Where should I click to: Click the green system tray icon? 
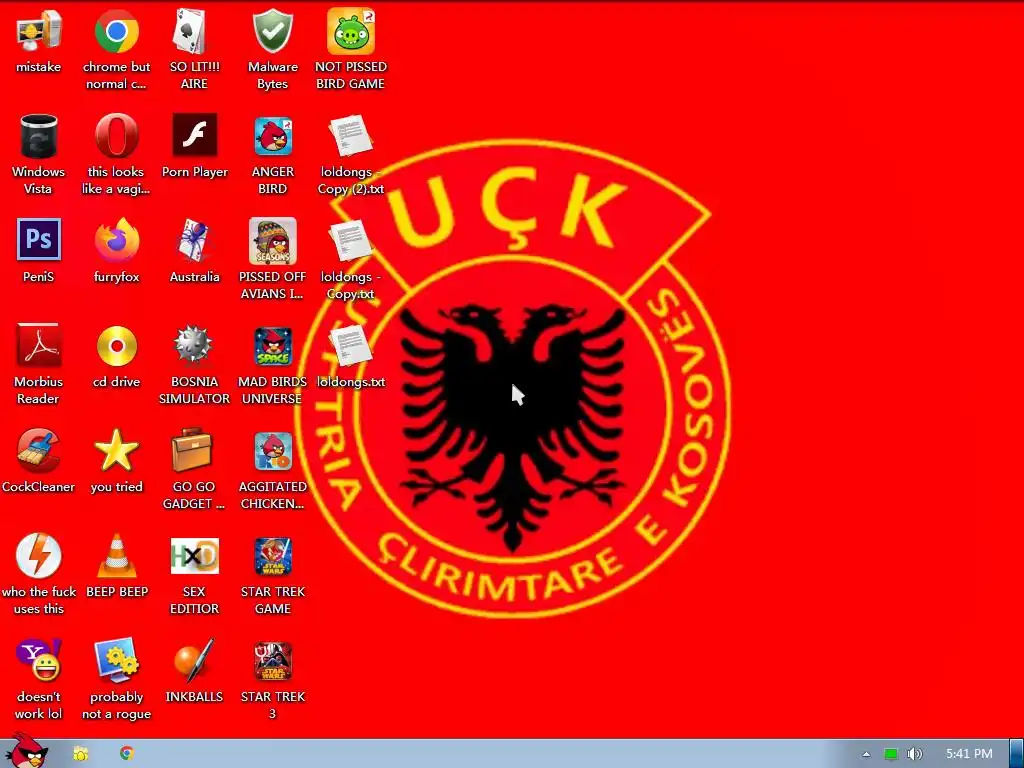pyautogui.click(x=891, y=754)
